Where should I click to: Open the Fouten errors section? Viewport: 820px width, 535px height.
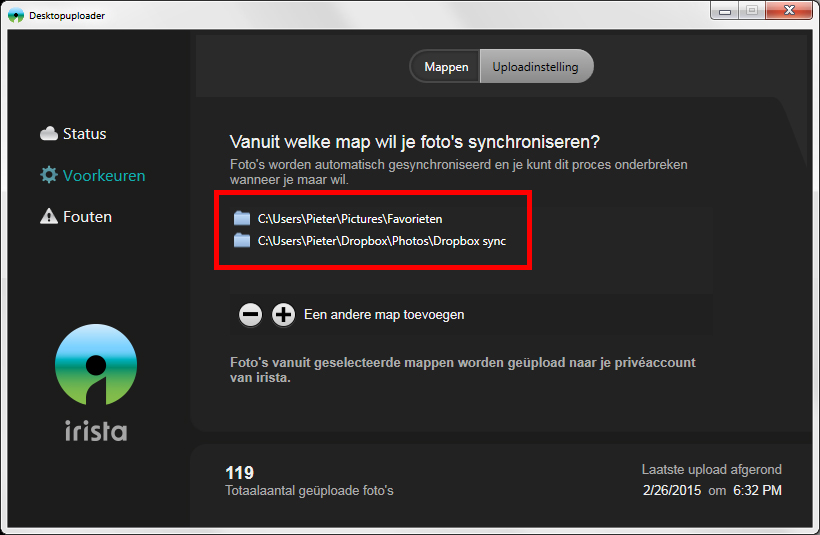pos(76,217)
